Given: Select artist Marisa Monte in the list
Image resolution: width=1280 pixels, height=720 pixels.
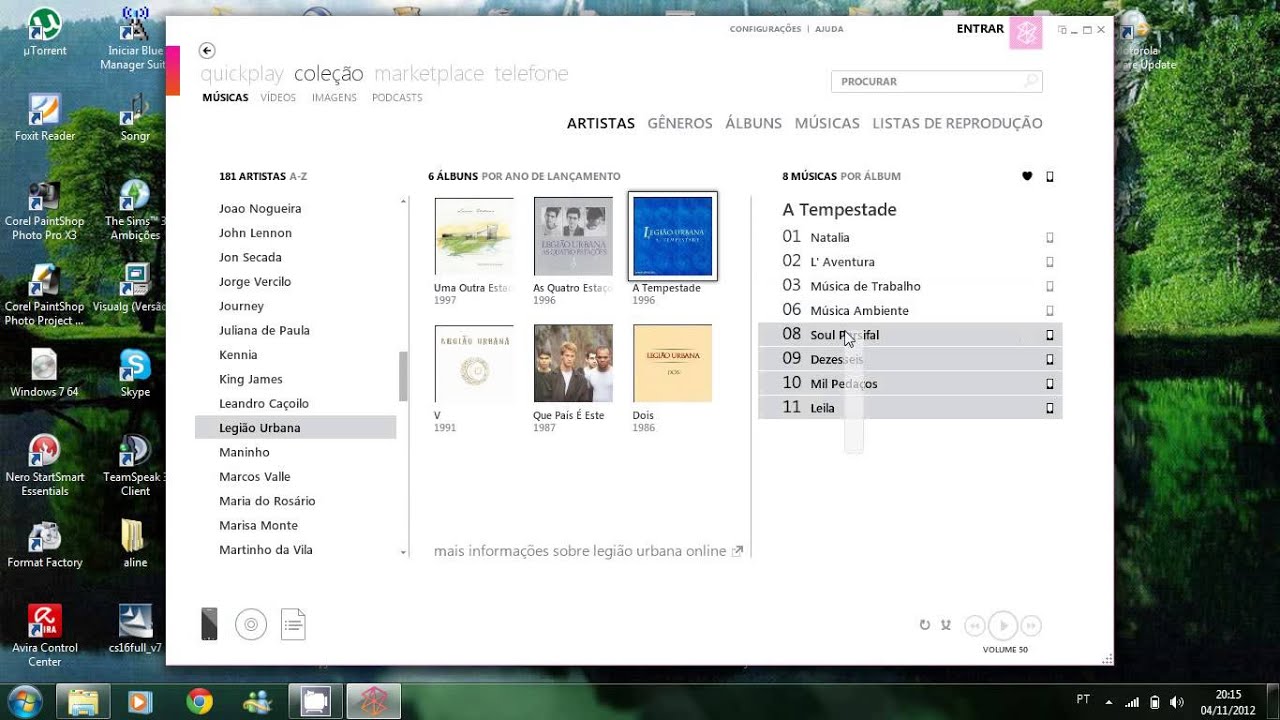Looking at the screenshot, I should pos(296,525).
